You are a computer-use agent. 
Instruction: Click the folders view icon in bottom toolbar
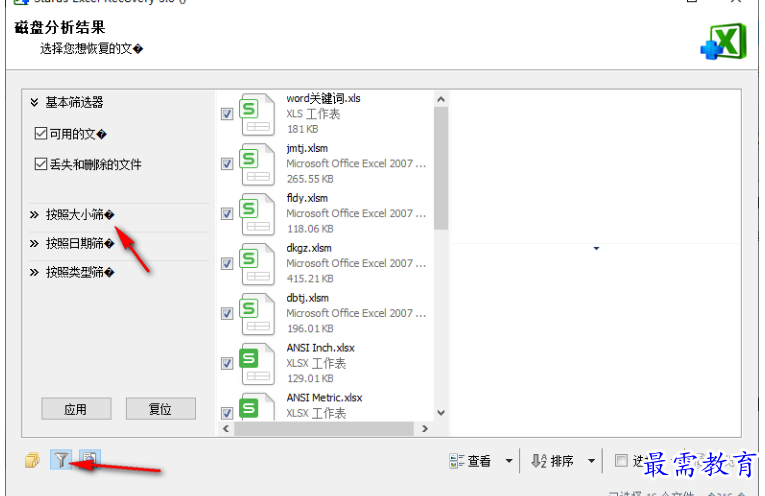coord(32,460)
